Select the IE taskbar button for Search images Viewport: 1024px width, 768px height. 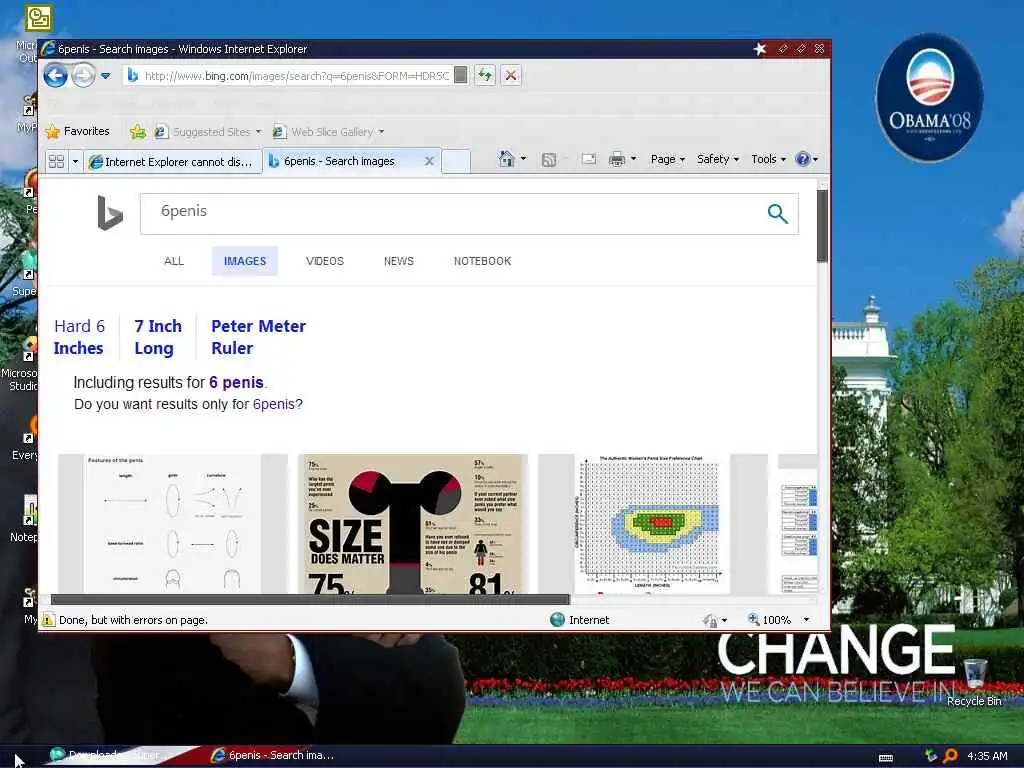[x=273, y=755]
